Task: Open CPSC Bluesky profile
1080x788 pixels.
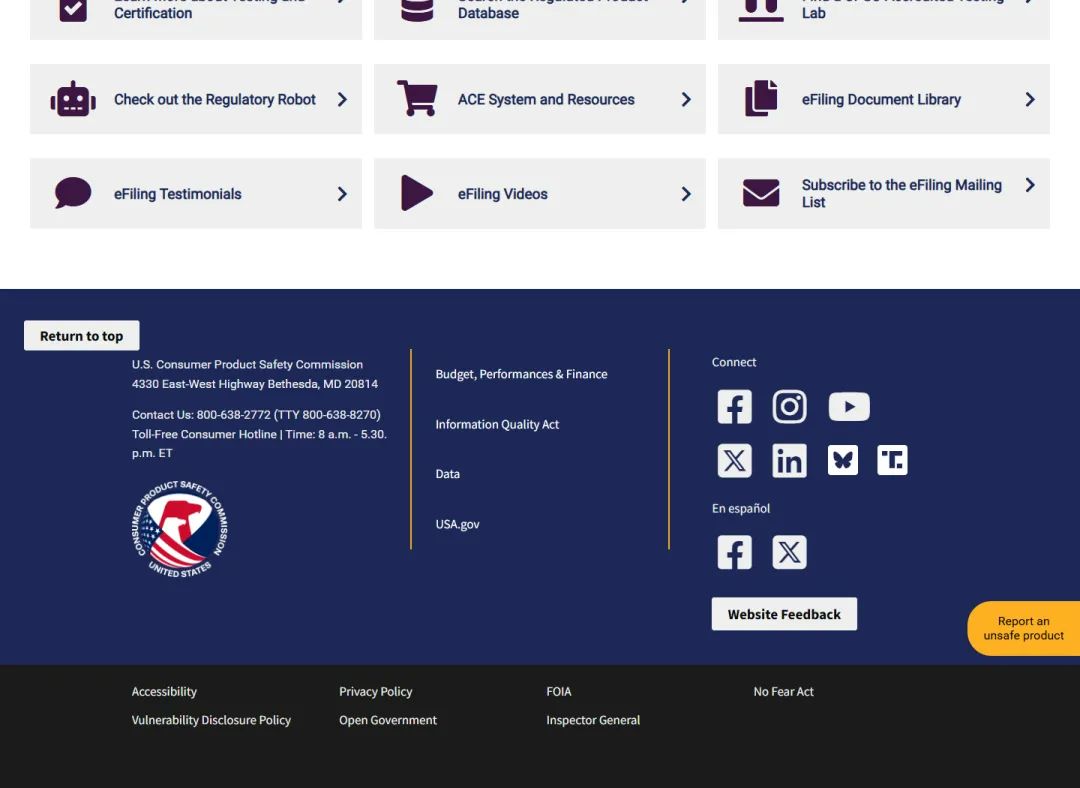Action: click(842, 460)
